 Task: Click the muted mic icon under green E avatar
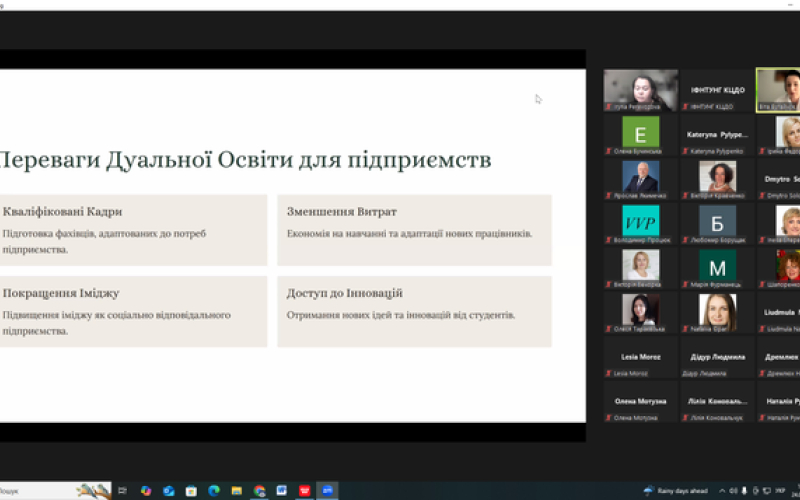pyautogui.click(x=608, y=151)
